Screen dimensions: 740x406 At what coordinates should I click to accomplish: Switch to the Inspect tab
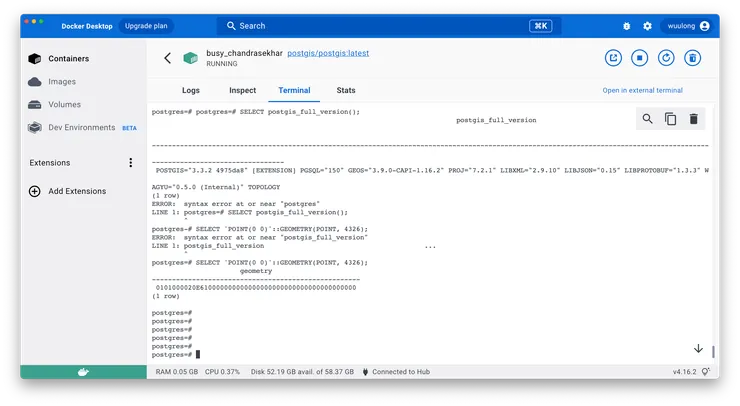(243, 90)
